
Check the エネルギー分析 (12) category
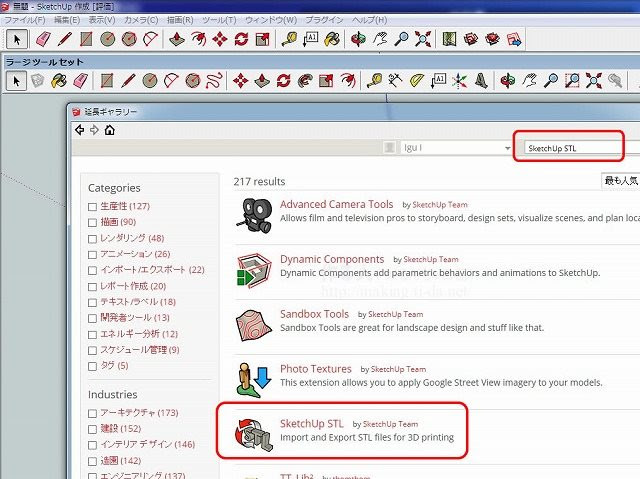[92, 335]
